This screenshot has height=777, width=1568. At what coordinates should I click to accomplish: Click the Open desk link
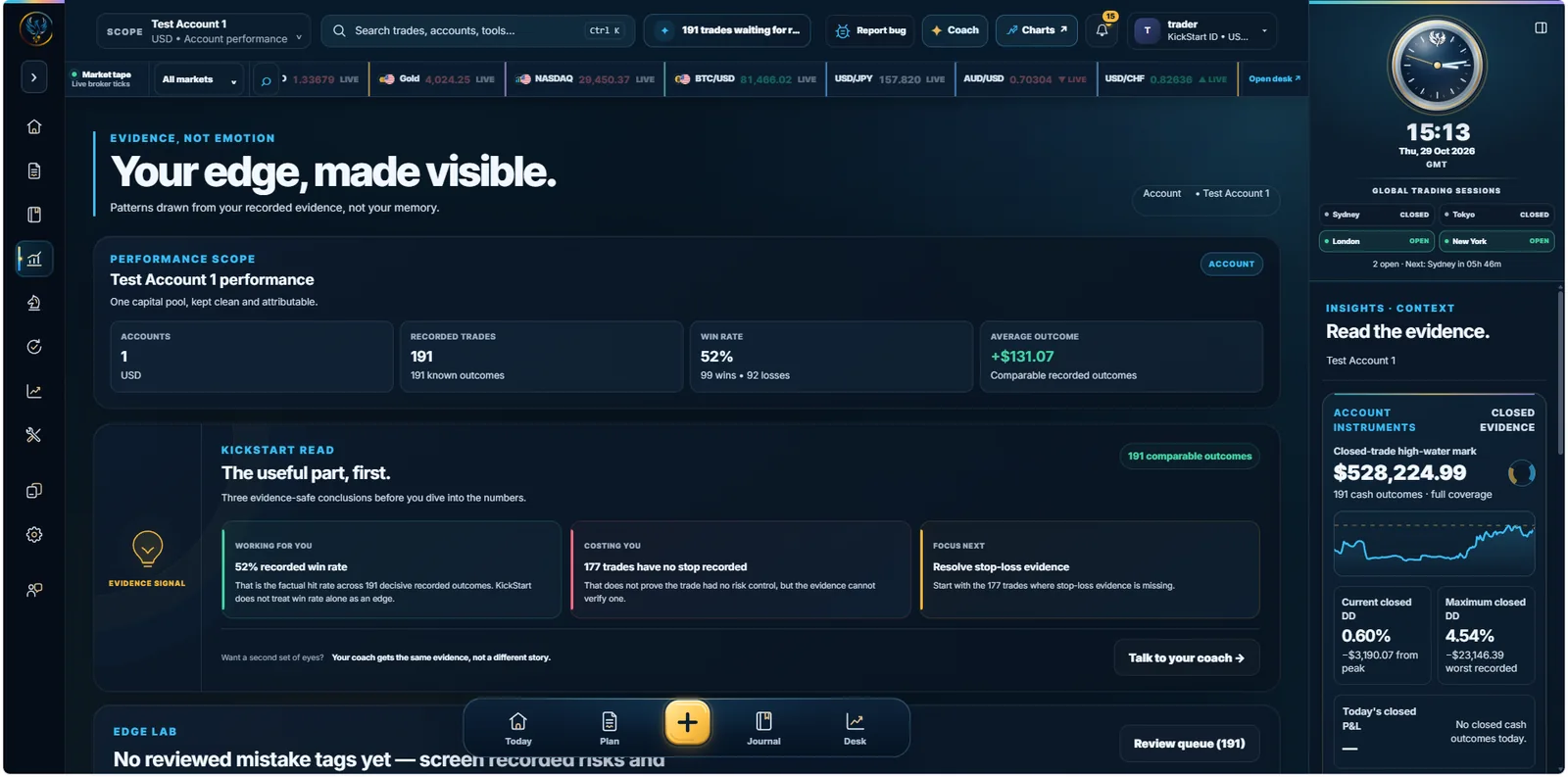pos(1274,78)
